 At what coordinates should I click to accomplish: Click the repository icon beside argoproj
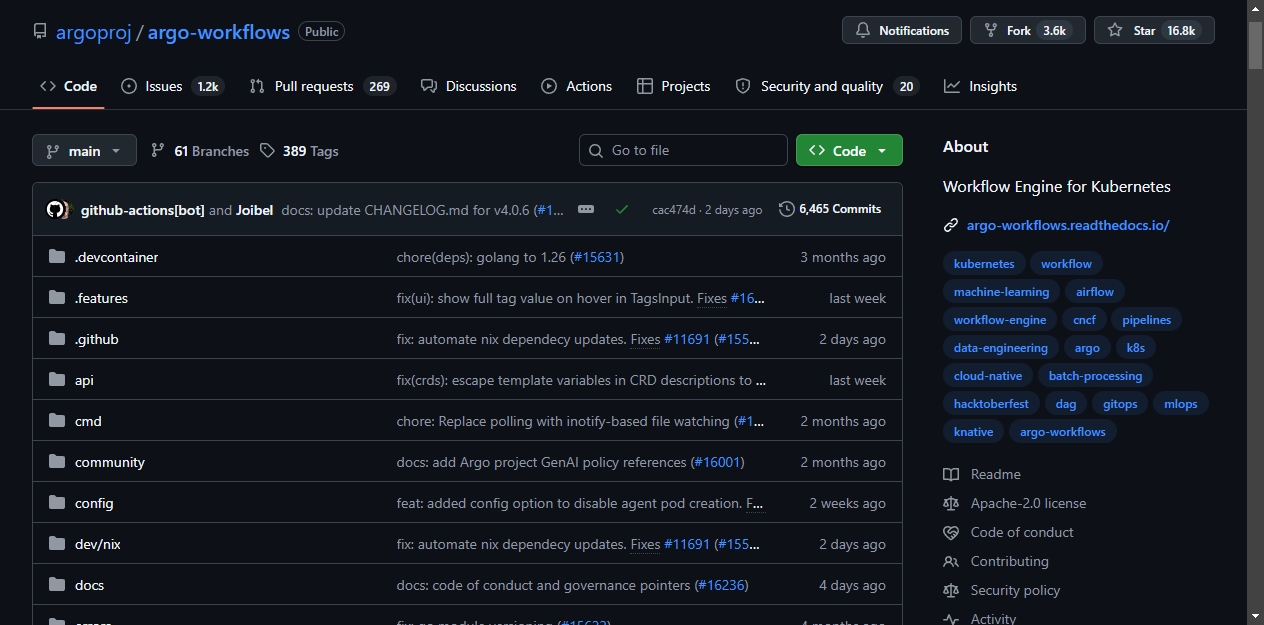(x=40, y=31)
